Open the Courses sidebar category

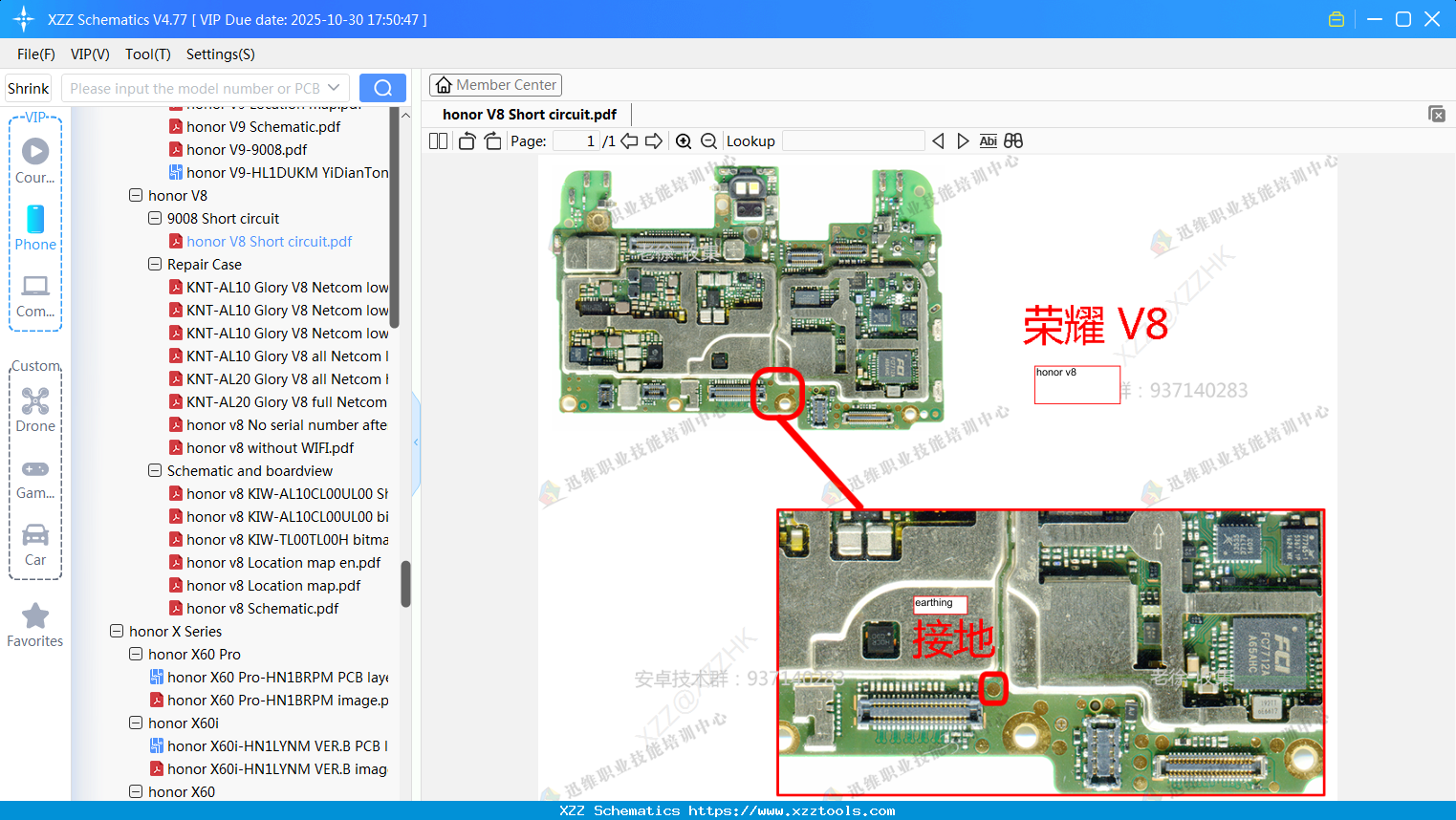tap(35, 162)
